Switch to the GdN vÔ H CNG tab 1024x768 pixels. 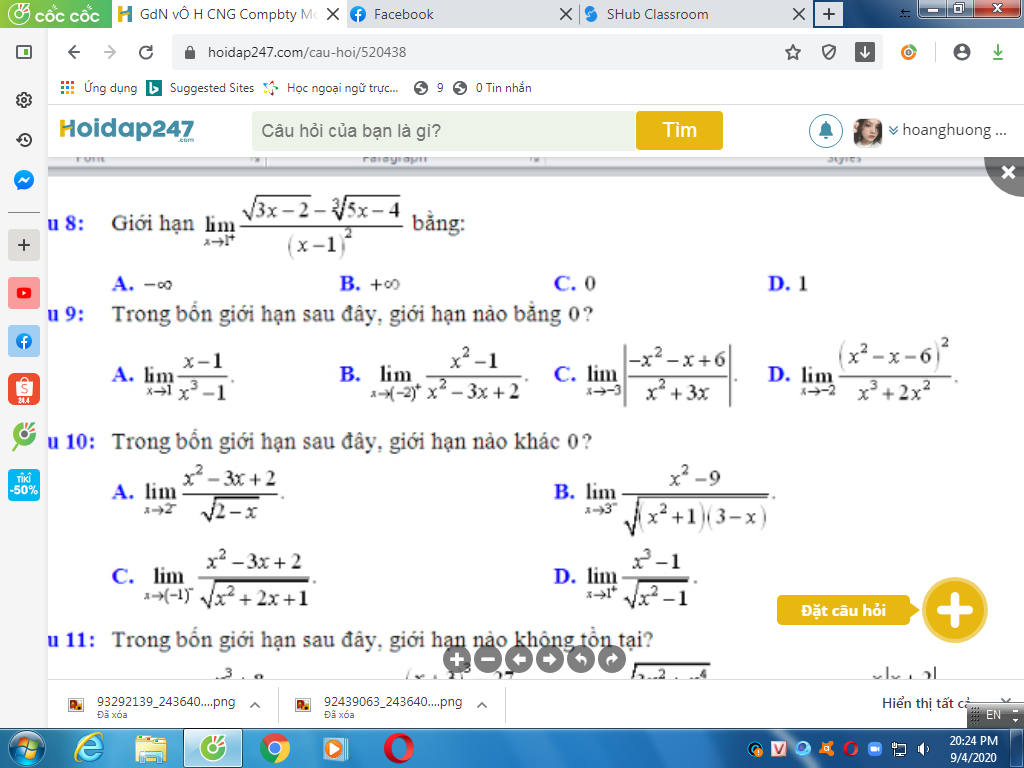(x=227, y=14)
